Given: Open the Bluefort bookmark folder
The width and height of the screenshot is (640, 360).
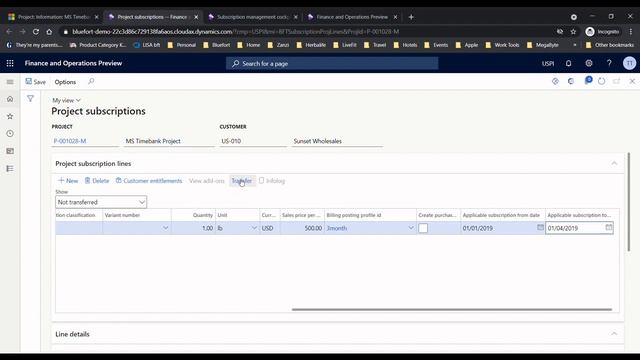Looking at the screenshot, I should (216, 45).
